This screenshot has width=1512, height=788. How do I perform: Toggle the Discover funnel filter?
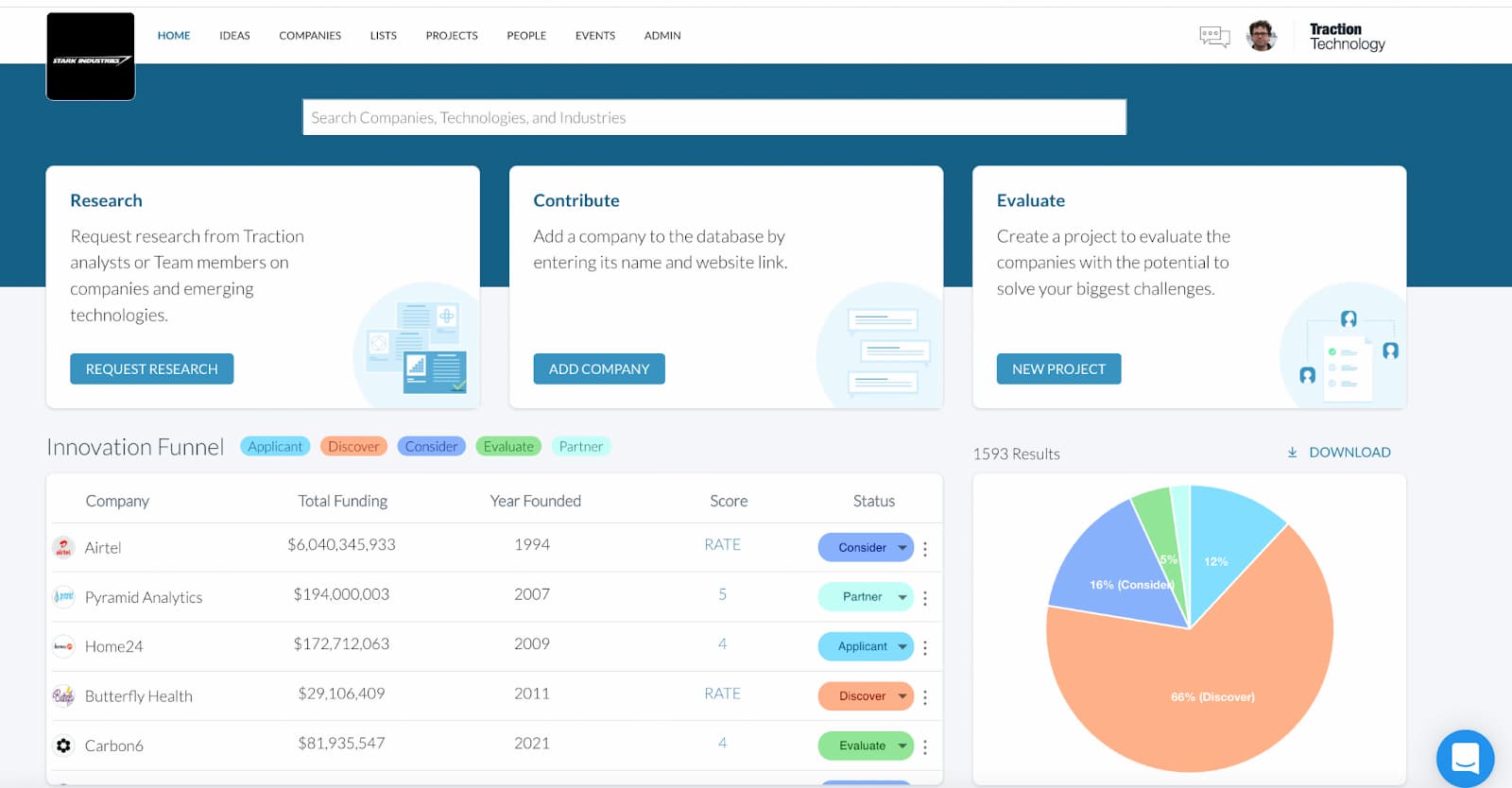(353, 447)
